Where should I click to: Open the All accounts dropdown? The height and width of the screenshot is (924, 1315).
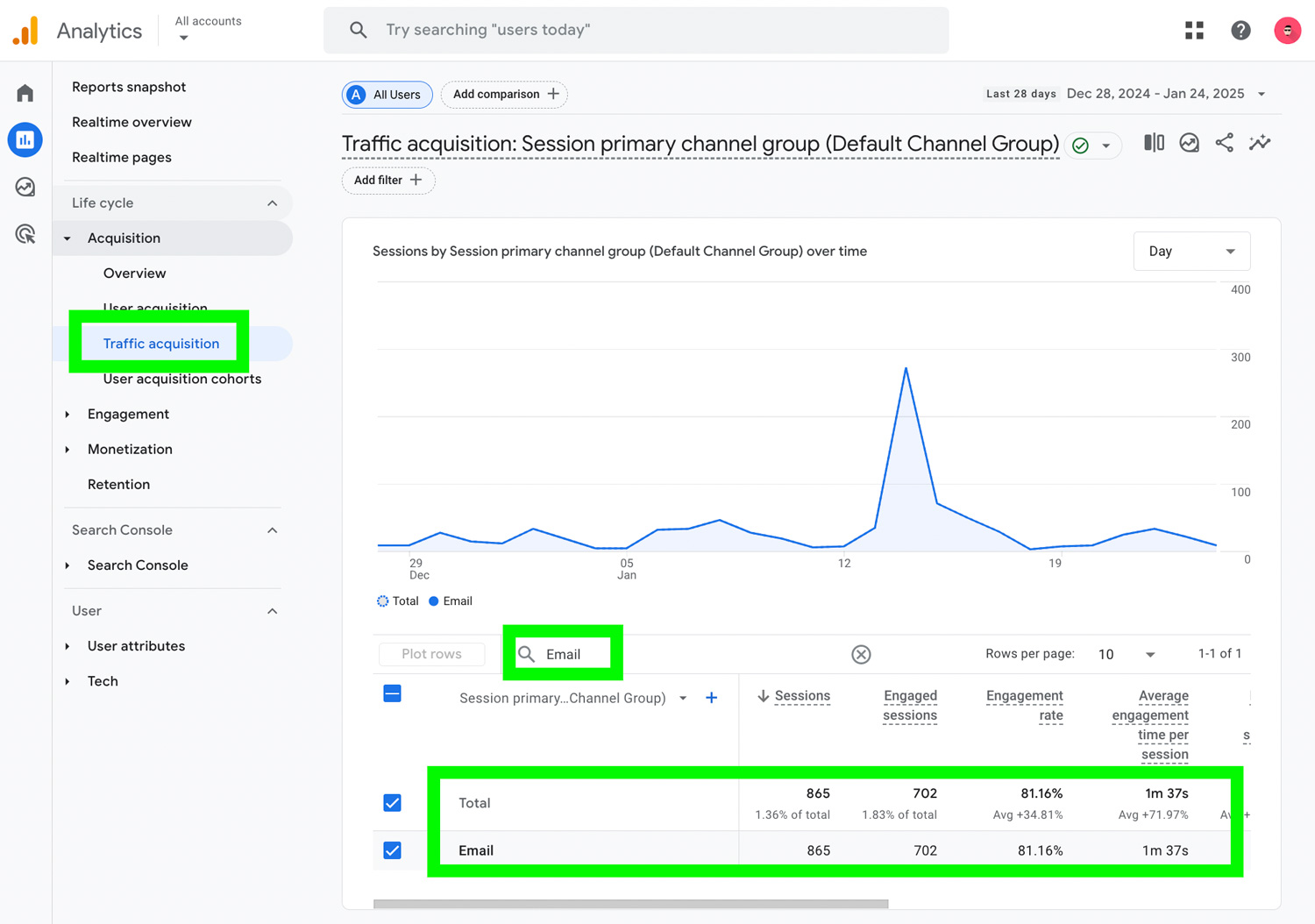pos(208,29)
